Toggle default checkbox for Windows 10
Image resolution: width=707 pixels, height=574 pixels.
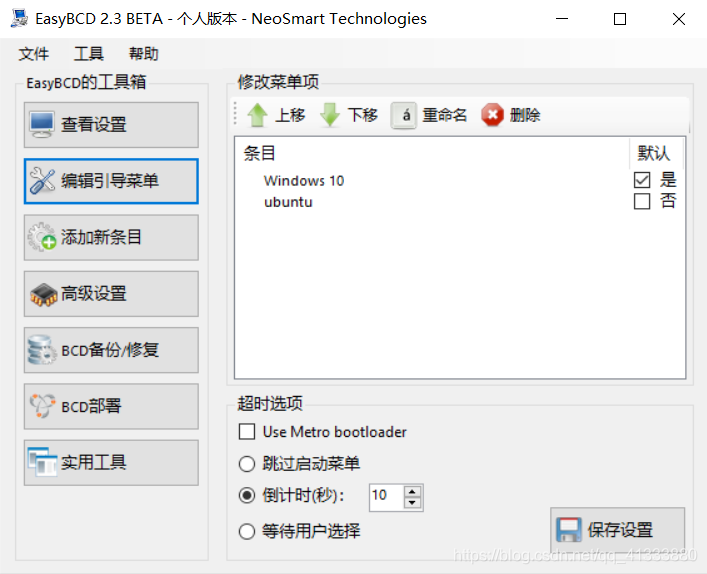[x=642, y=180]
